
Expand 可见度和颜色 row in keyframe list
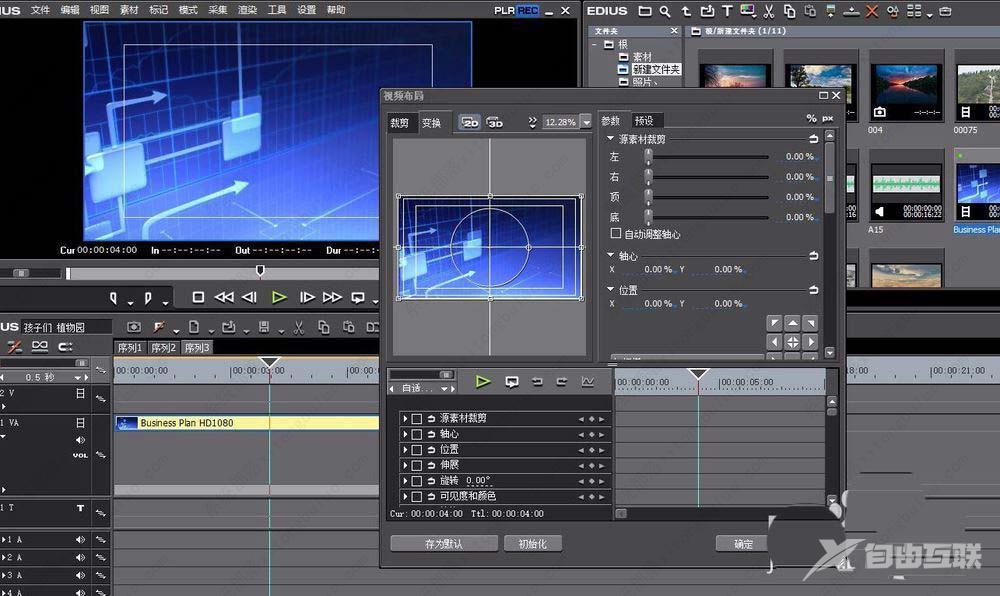coord(405,496)
